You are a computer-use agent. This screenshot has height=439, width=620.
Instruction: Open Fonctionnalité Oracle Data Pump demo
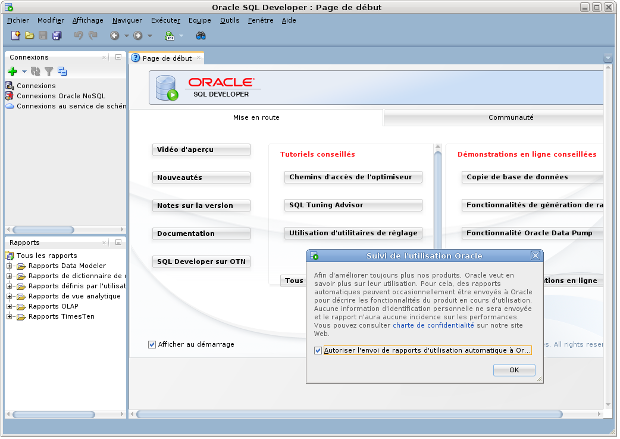[532, 233]
